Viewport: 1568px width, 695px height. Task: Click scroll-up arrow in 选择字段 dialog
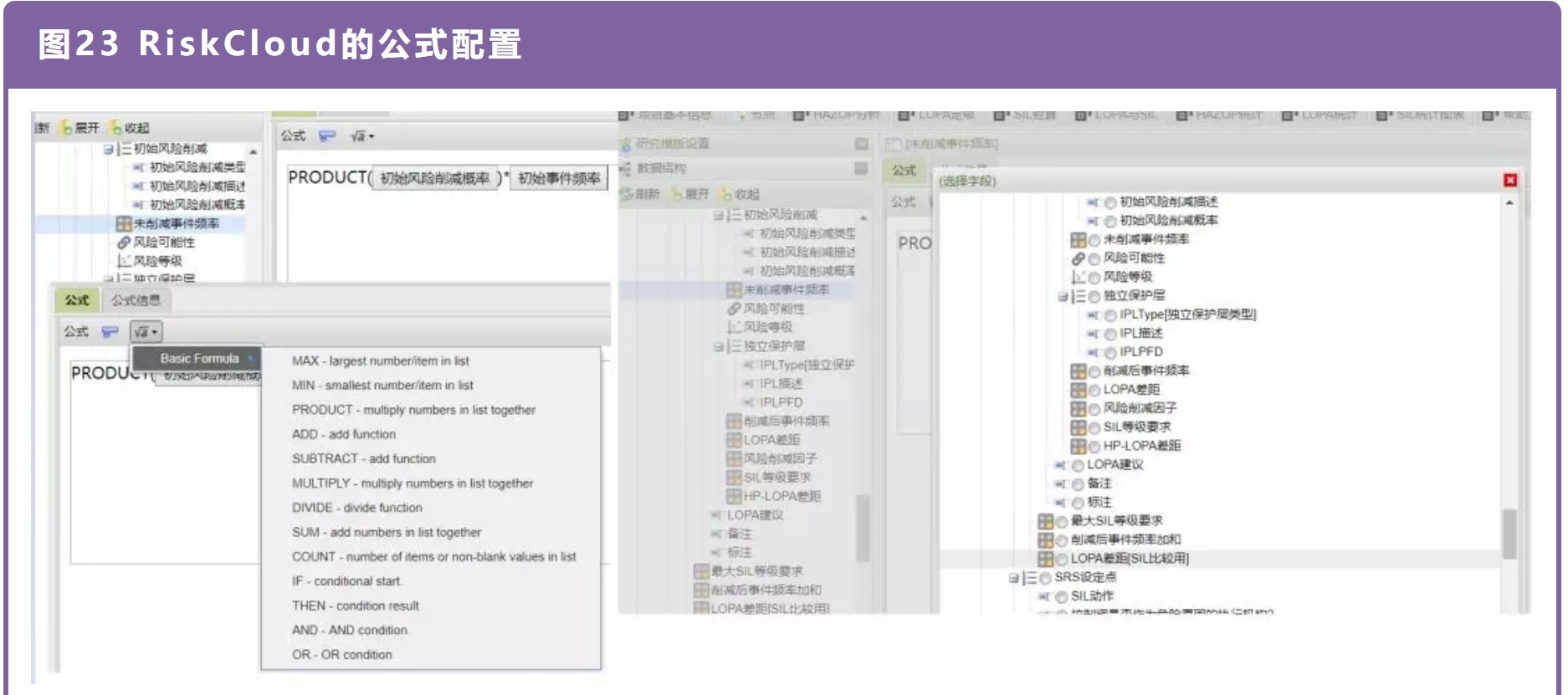pyautogui.click(x=1509, y=202)
